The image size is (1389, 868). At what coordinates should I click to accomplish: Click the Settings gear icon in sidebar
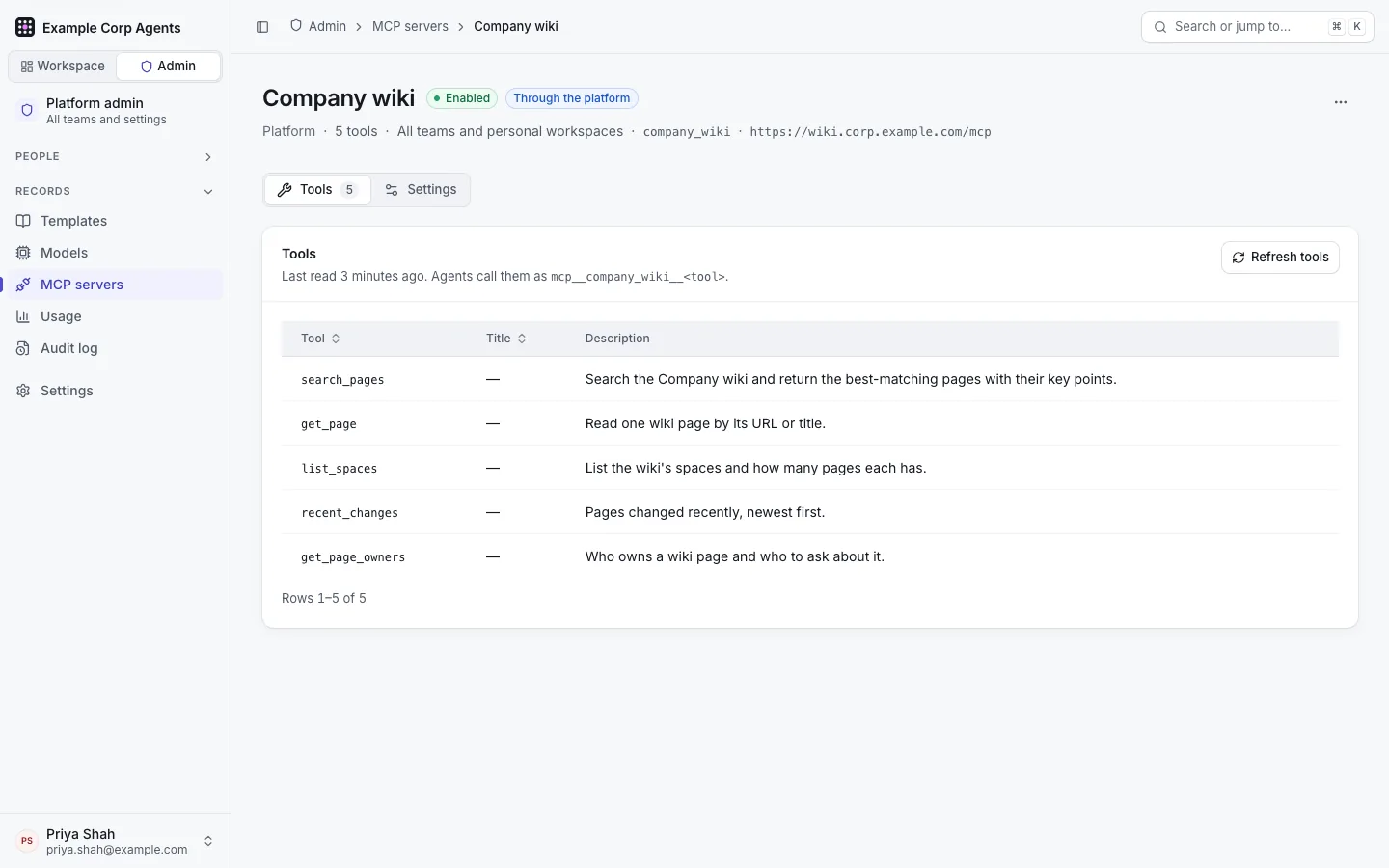[x=23, y=391]
